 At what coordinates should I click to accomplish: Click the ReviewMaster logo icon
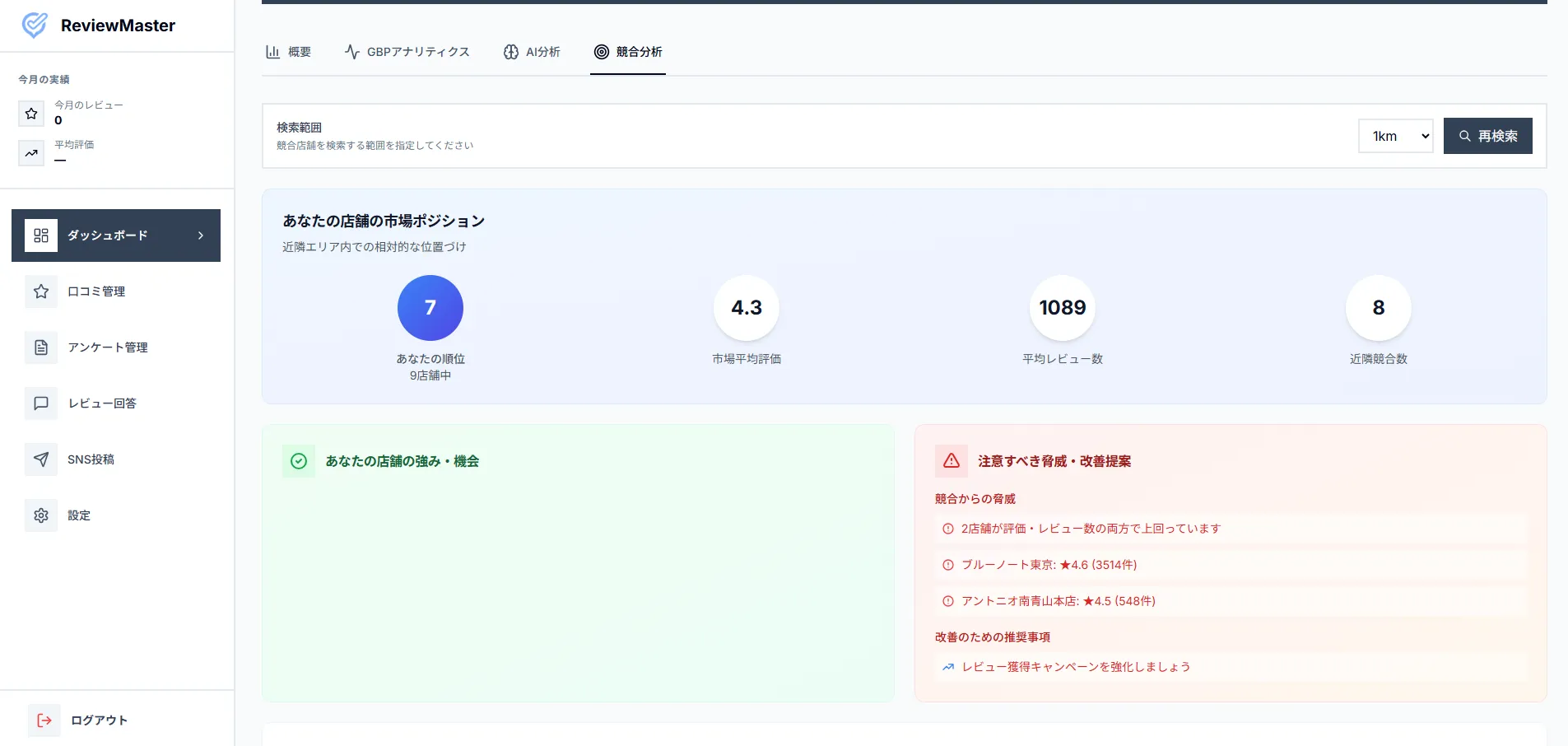pos(34,25)
